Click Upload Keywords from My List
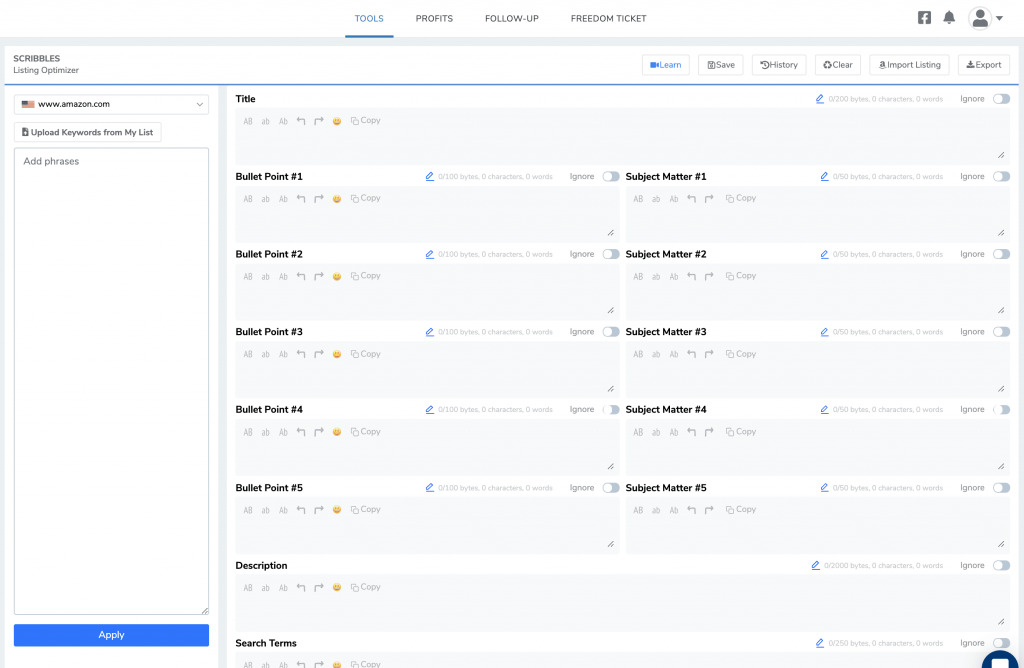Viewport: 1024px width, 668px height. point(88,133)
